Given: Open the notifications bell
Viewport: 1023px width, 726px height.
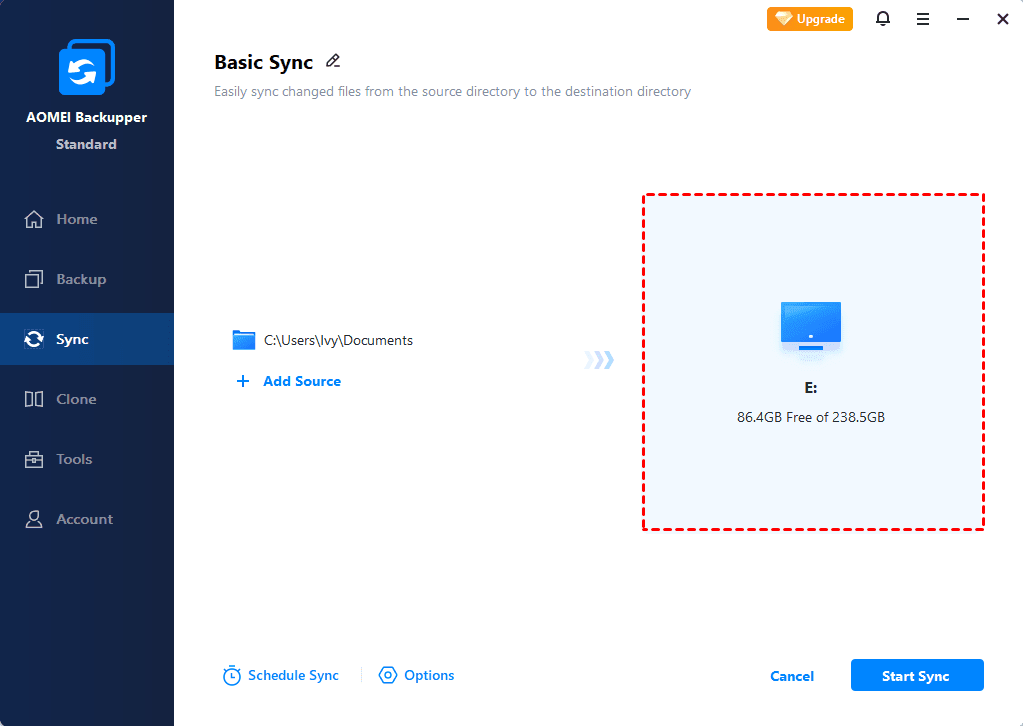Looking at the screenshot, I should pyautogui.click(x=883, y=19).
